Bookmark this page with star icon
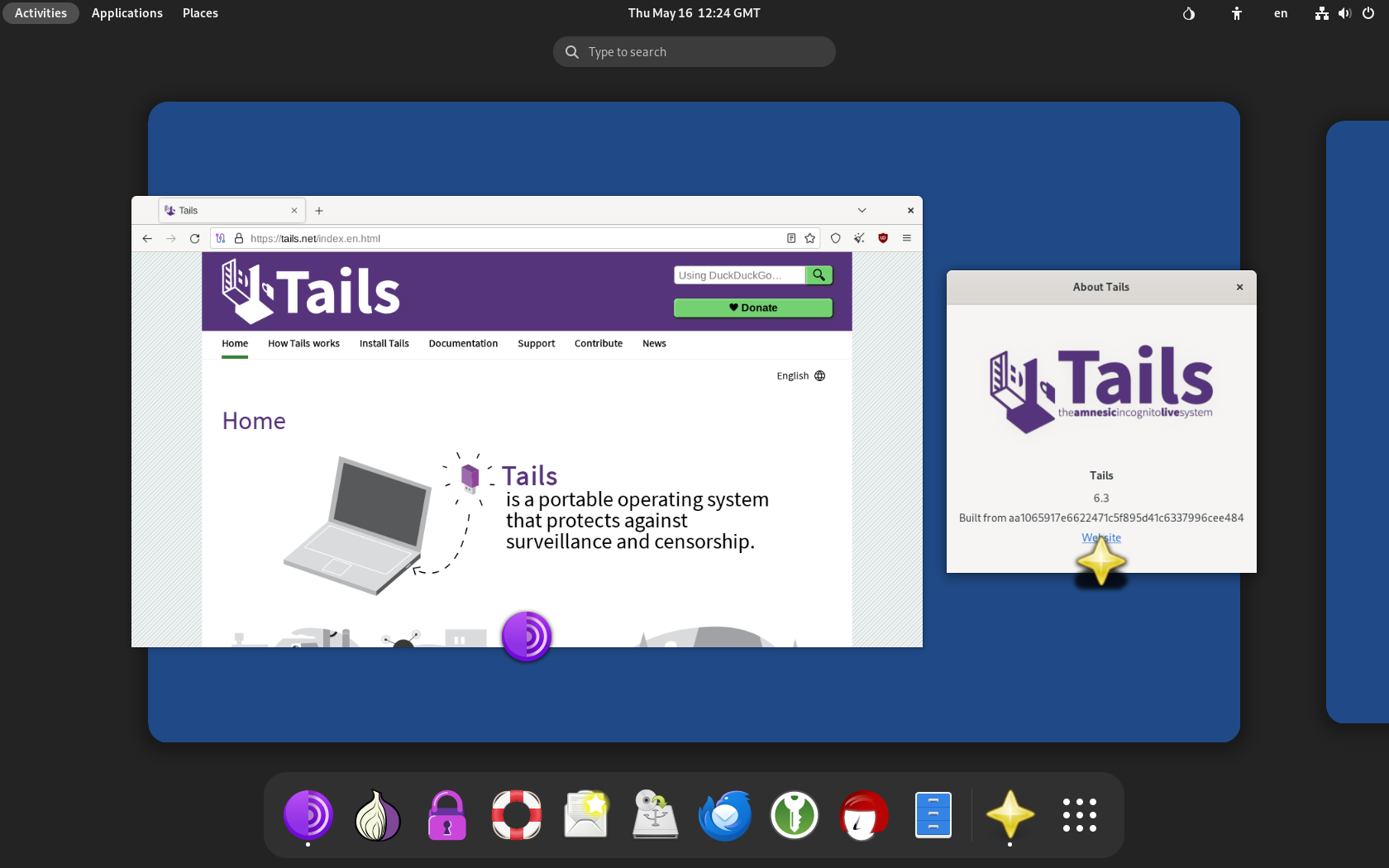1389x868 pixels. click(x=810, y=238)
